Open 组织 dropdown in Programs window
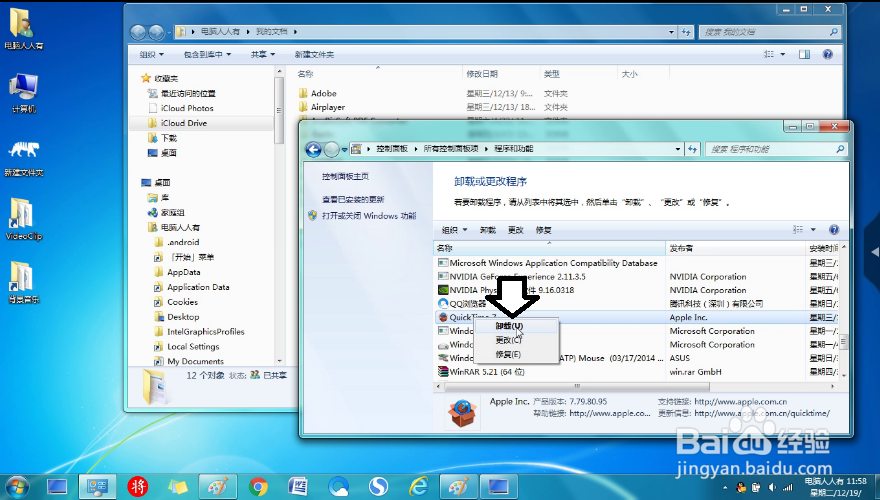Image resolution: width=880 pixels, height=500 pixels. point(455,230)
